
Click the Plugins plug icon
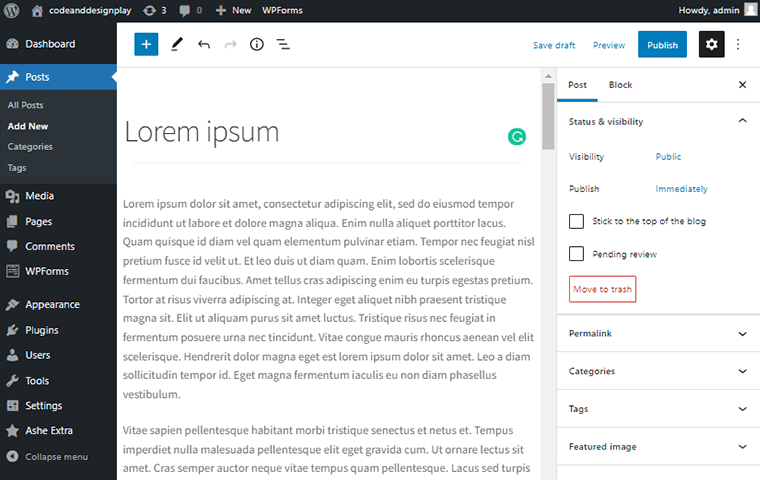coord(13,330)
